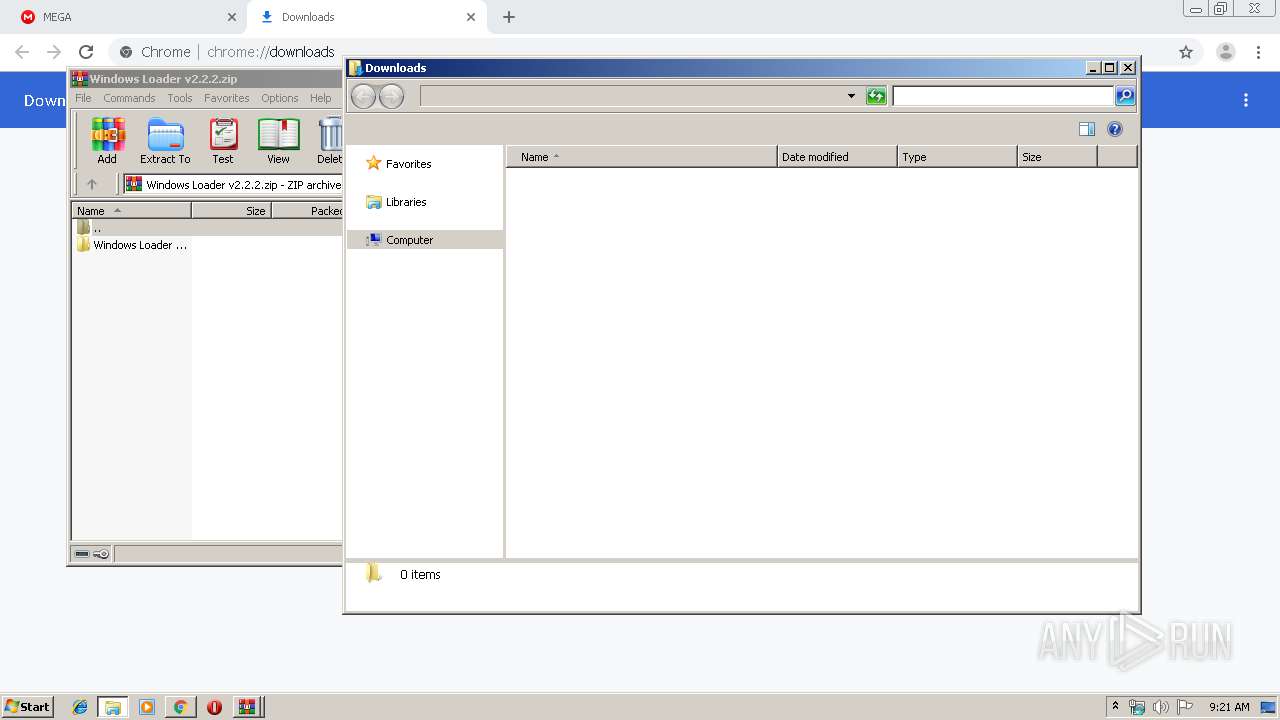Click the Windows Explorer taskbar icon
The width and height of the screenshot is (1280, 720).
coord(113,707)
